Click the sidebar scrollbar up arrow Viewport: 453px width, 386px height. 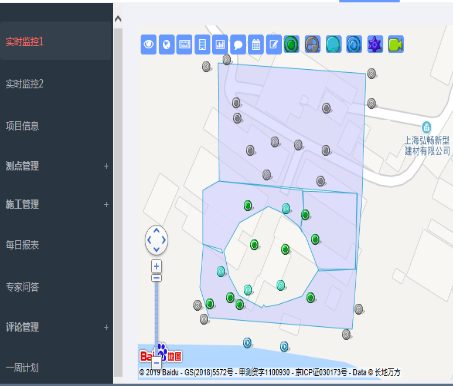click(x=118, y=19)
